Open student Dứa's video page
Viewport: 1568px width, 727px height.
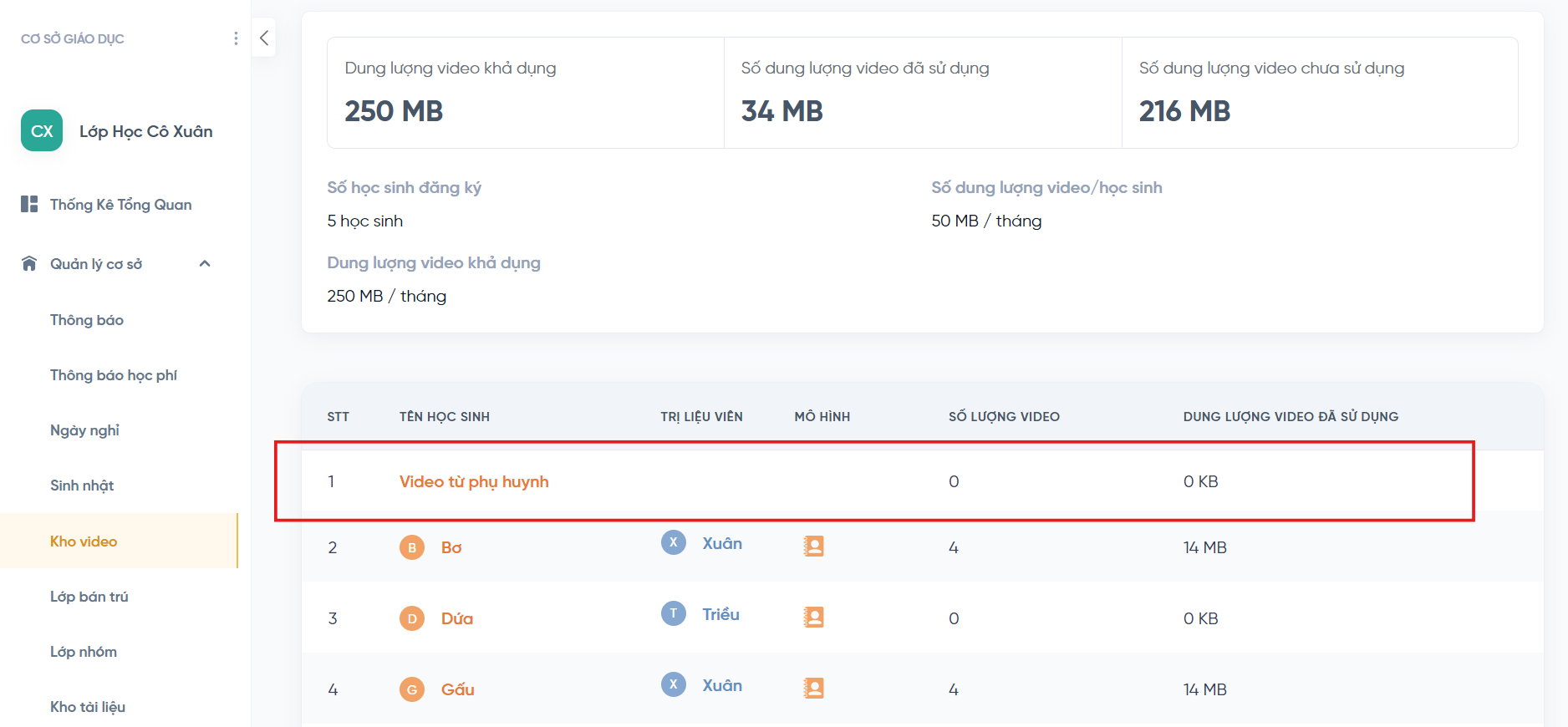(457, 618)
